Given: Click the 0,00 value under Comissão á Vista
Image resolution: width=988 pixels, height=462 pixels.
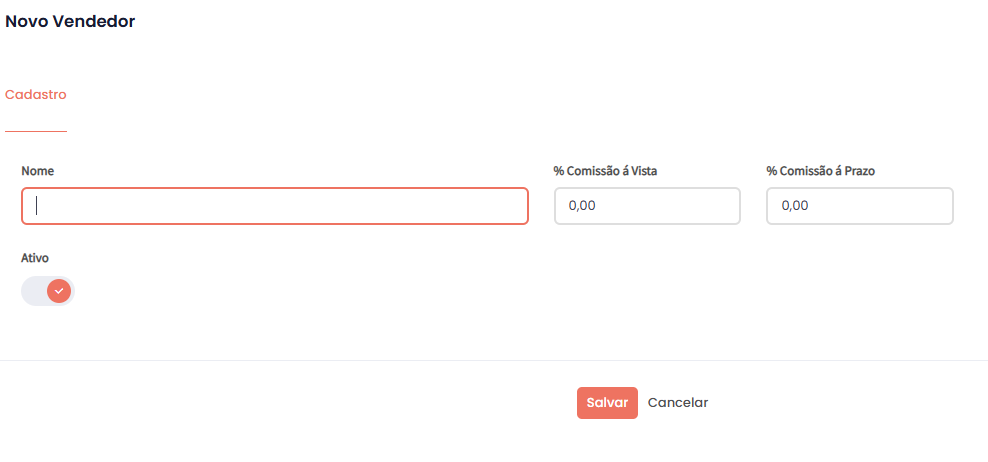Looking at the screenshot, I should point(582,206).
